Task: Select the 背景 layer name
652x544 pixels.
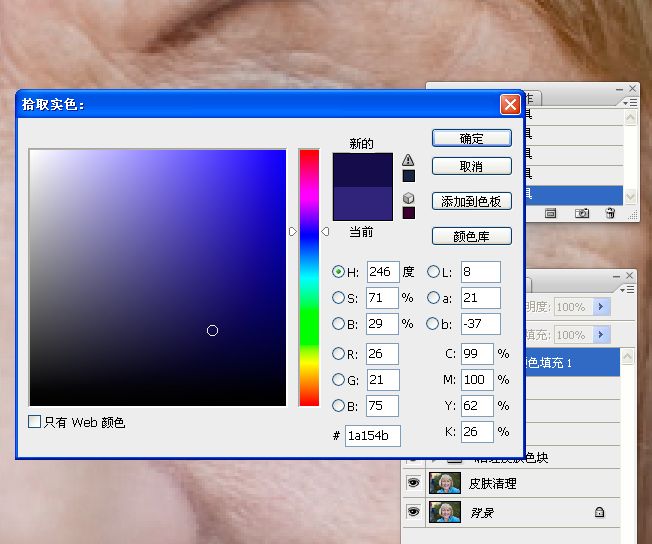Action: 482,513
